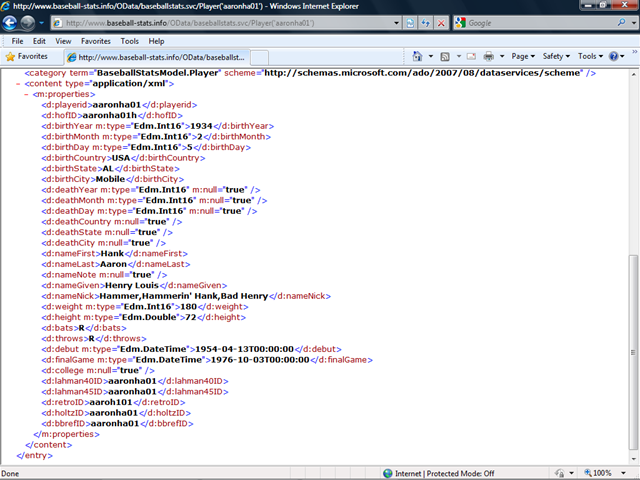The height and width of the screenshot is (480, 640).
Task: Click the Internet Explorer title bar icon
Action: pos(5,6)
